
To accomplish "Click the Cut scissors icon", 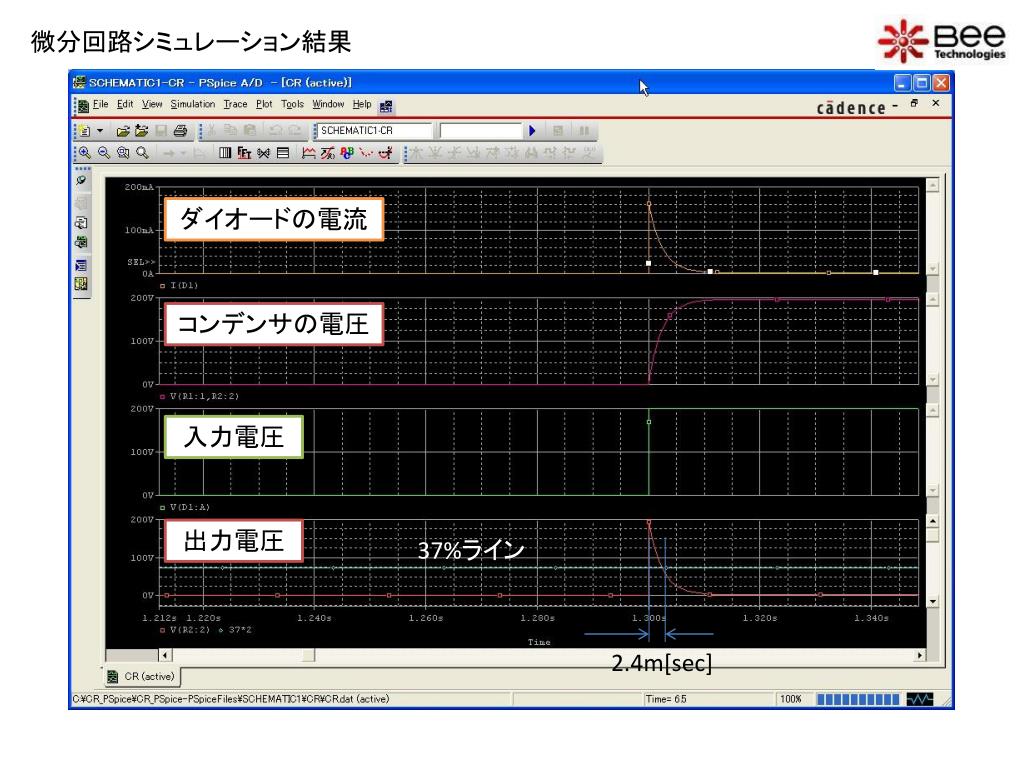I will tap(212, 131).
